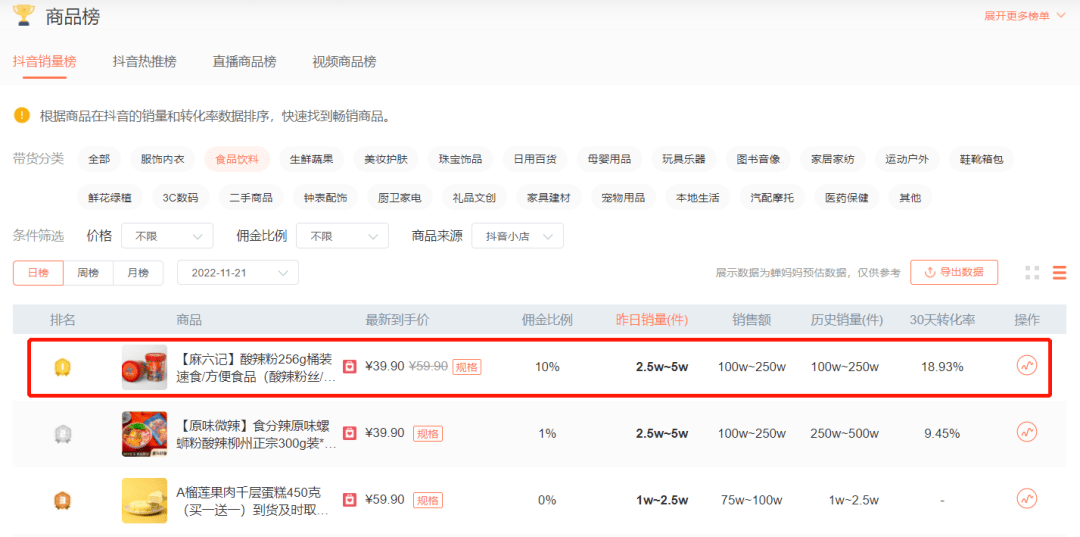Choose the 服饰内衣 category chip
The image size is (1080, 537).
click(x=163, y=160)
